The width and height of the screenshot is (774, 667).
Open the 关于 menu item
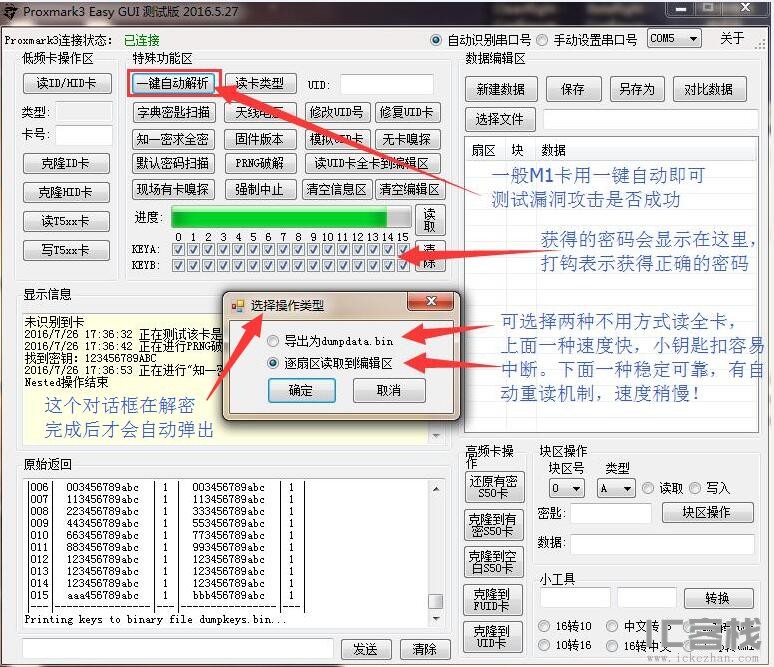[x=733, y=39]
